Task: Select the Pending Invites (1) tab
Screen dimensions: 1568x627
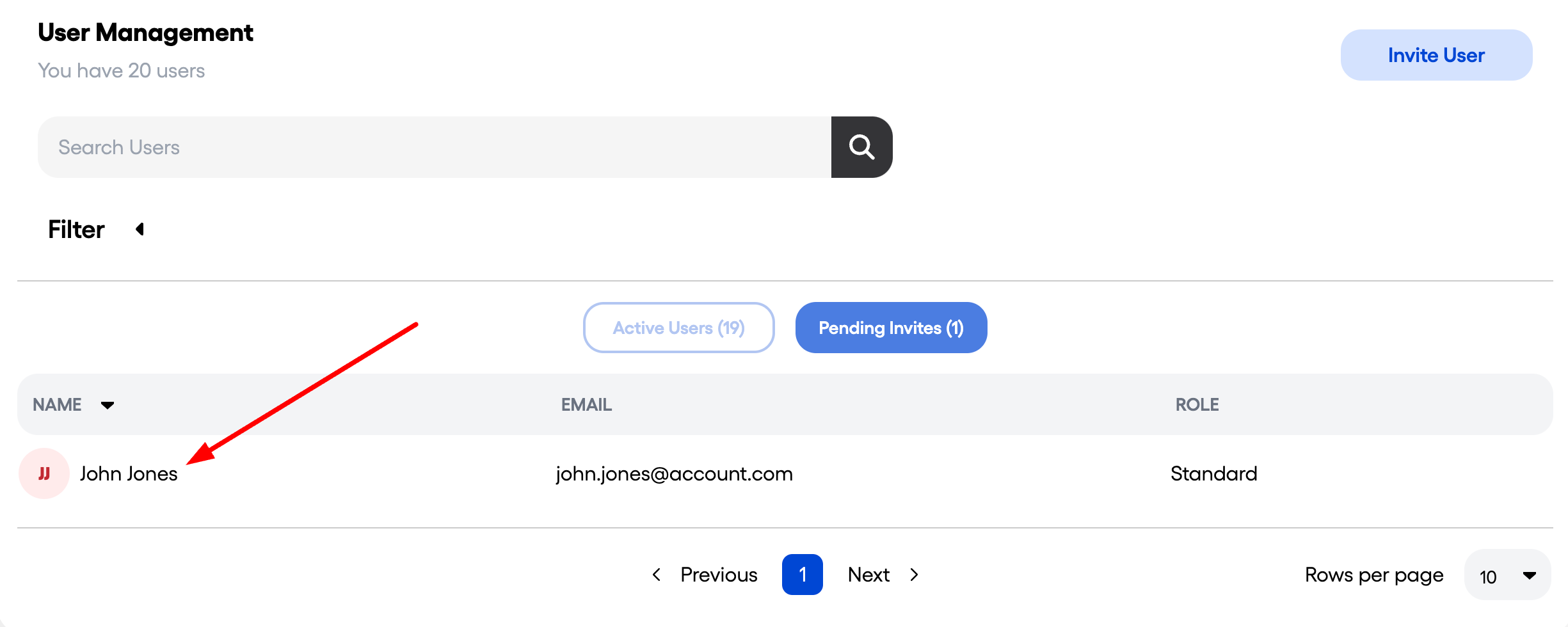Action: 891,328
